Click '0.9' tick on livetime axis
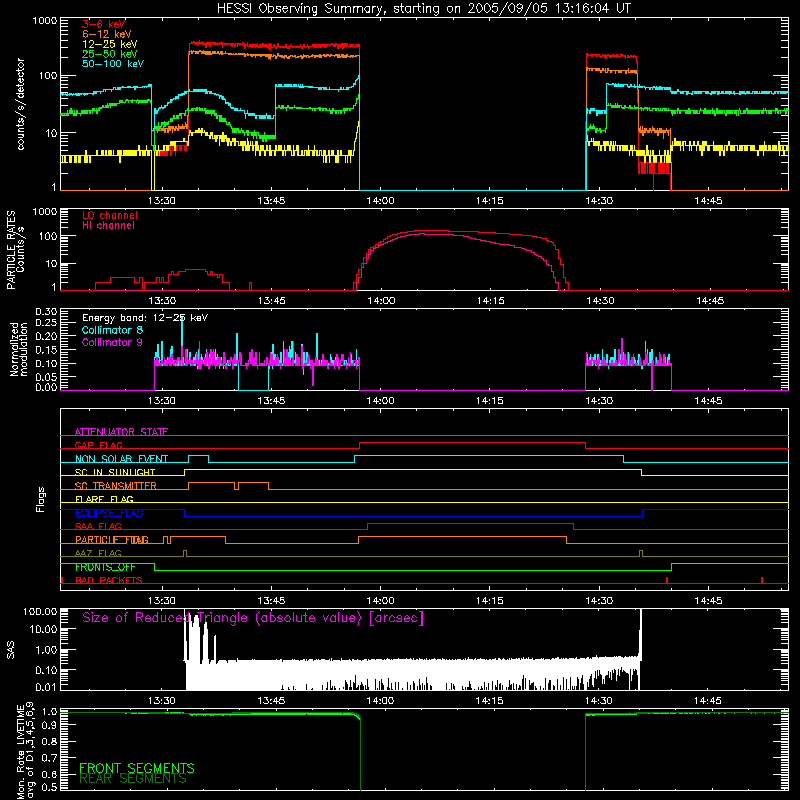 click(x=49, y=724)
